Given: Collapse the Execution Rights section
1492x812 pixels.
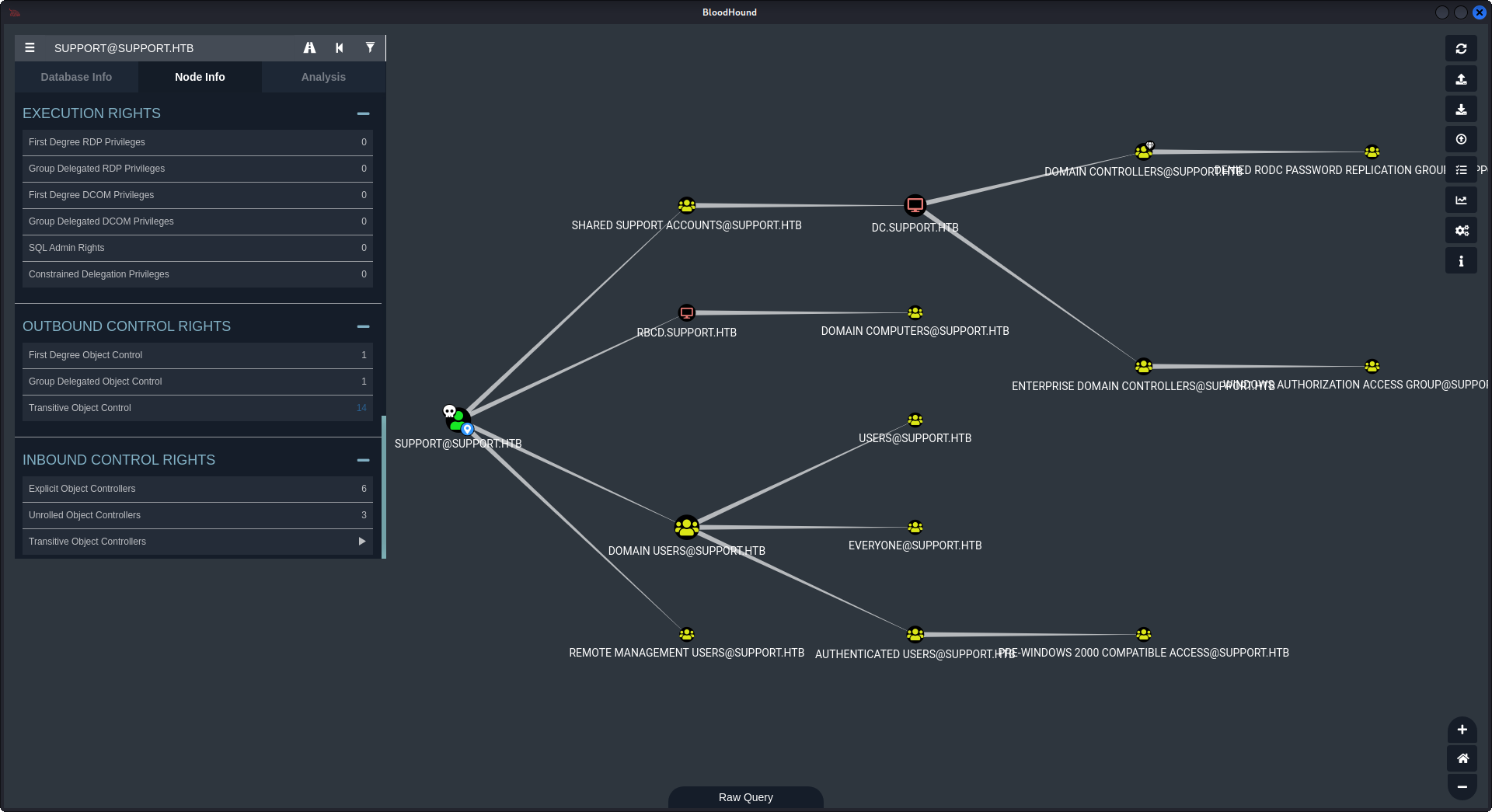Looking at the screenshot, I should pos(363,113).
